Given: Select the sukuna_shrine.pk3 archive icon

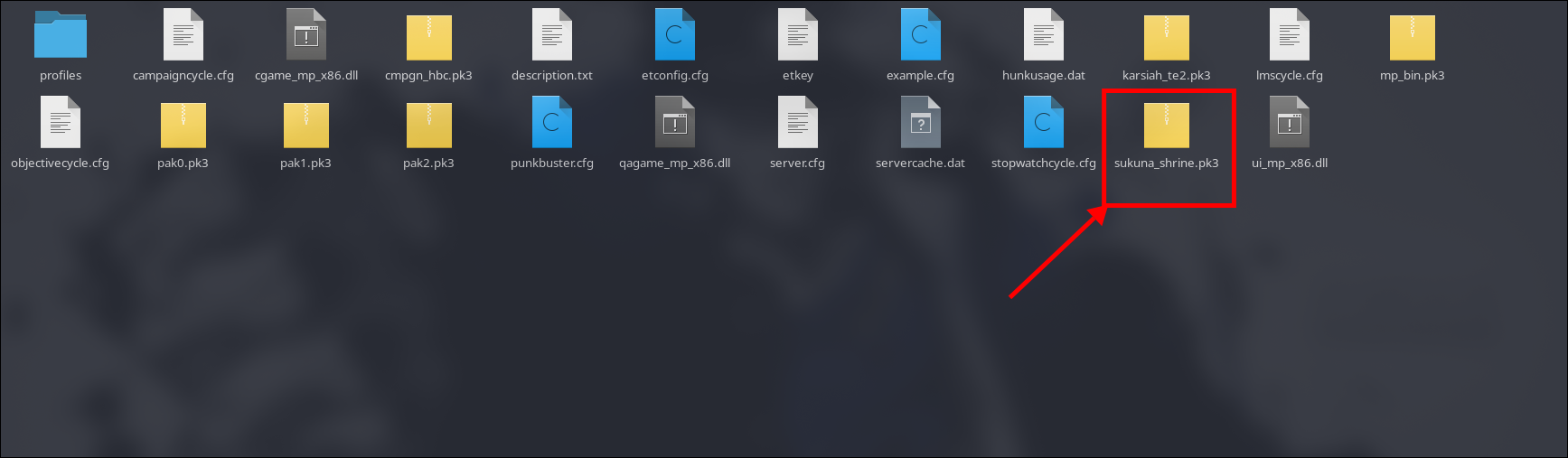Looking at the screenshot, I should pos(1167,126).
